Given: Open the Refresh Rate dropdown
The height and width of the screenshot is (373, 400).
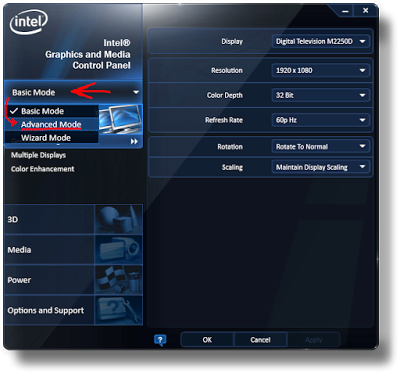Looking at the screenshot, I should pos(321,120).
